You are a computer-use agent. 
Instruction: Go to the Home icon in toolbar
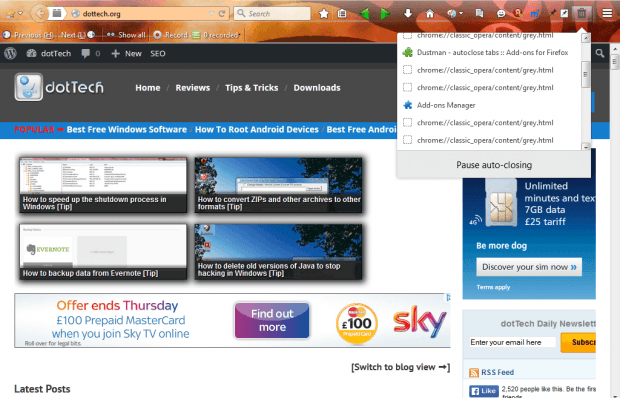point(429,14)
